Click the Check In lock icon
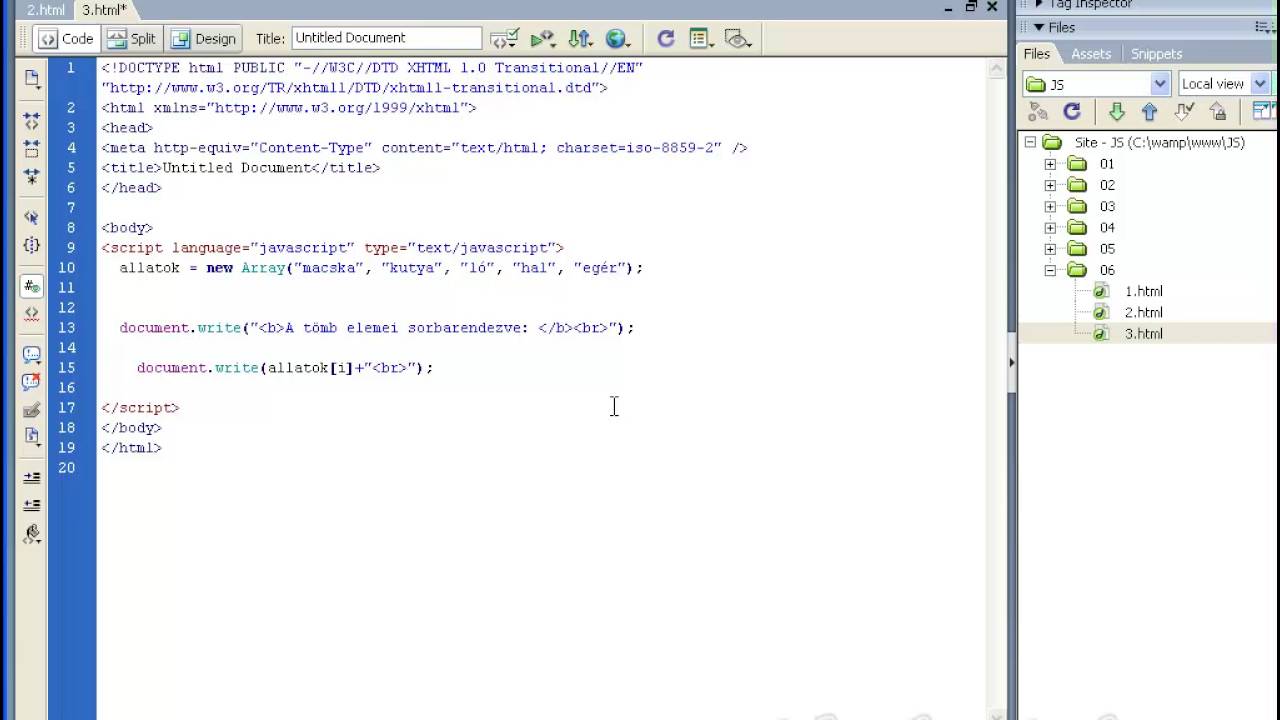The width and height of the screenshot is (1280, 720). (x=1218, y=112)
